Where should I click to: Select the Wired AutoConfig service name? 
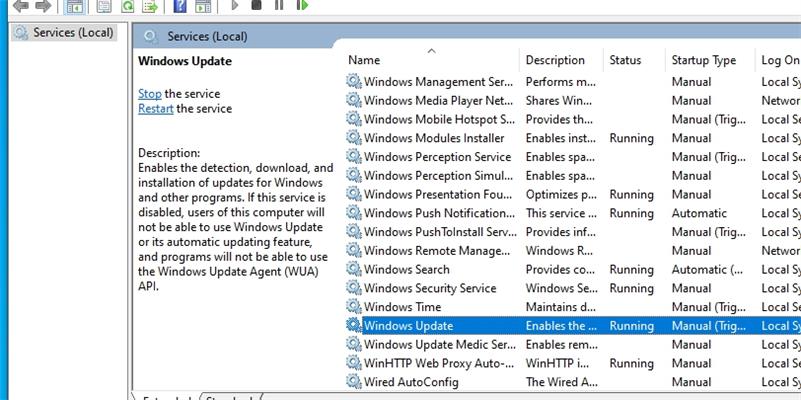click(x=411, y=382)
